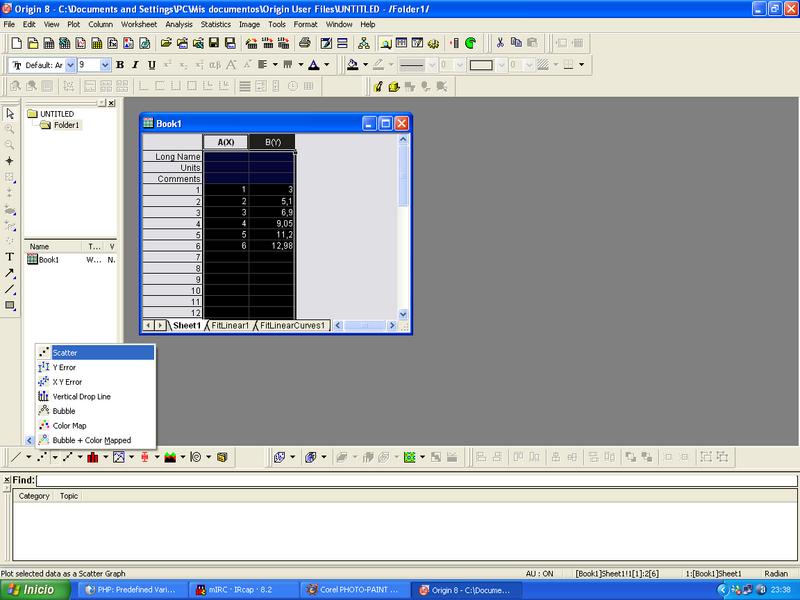This screenshot has height=600, width=800.
Task: Select the Rectangle drawing tool
Action: 10,305
